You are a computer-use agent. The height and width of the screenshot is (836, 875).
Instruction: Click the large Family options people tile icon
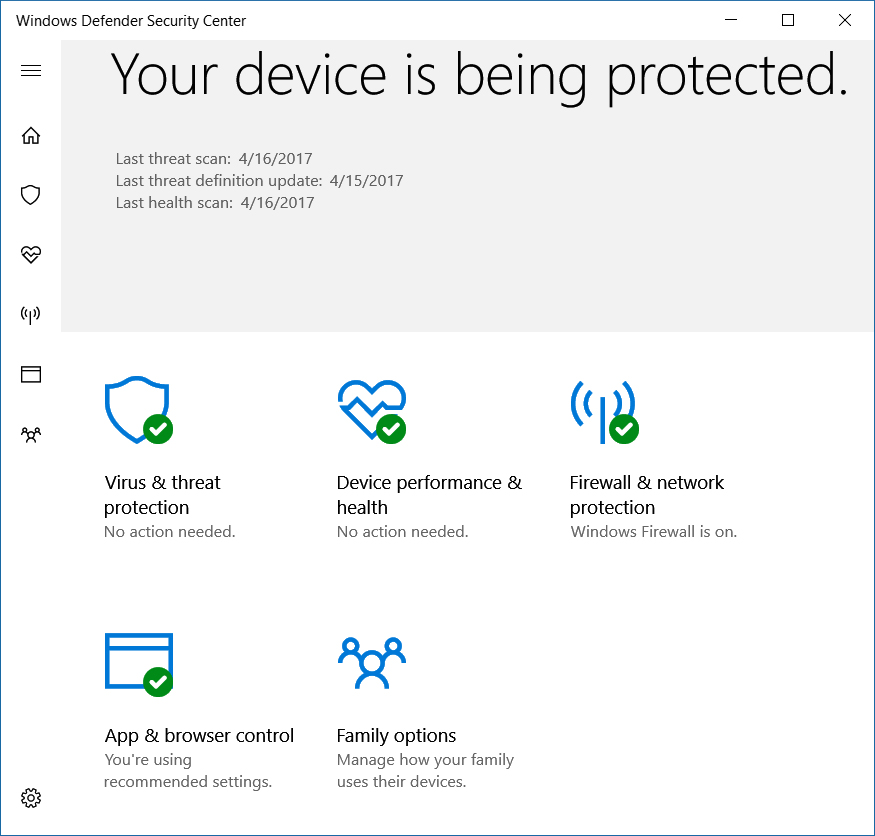tap(372, 663)
